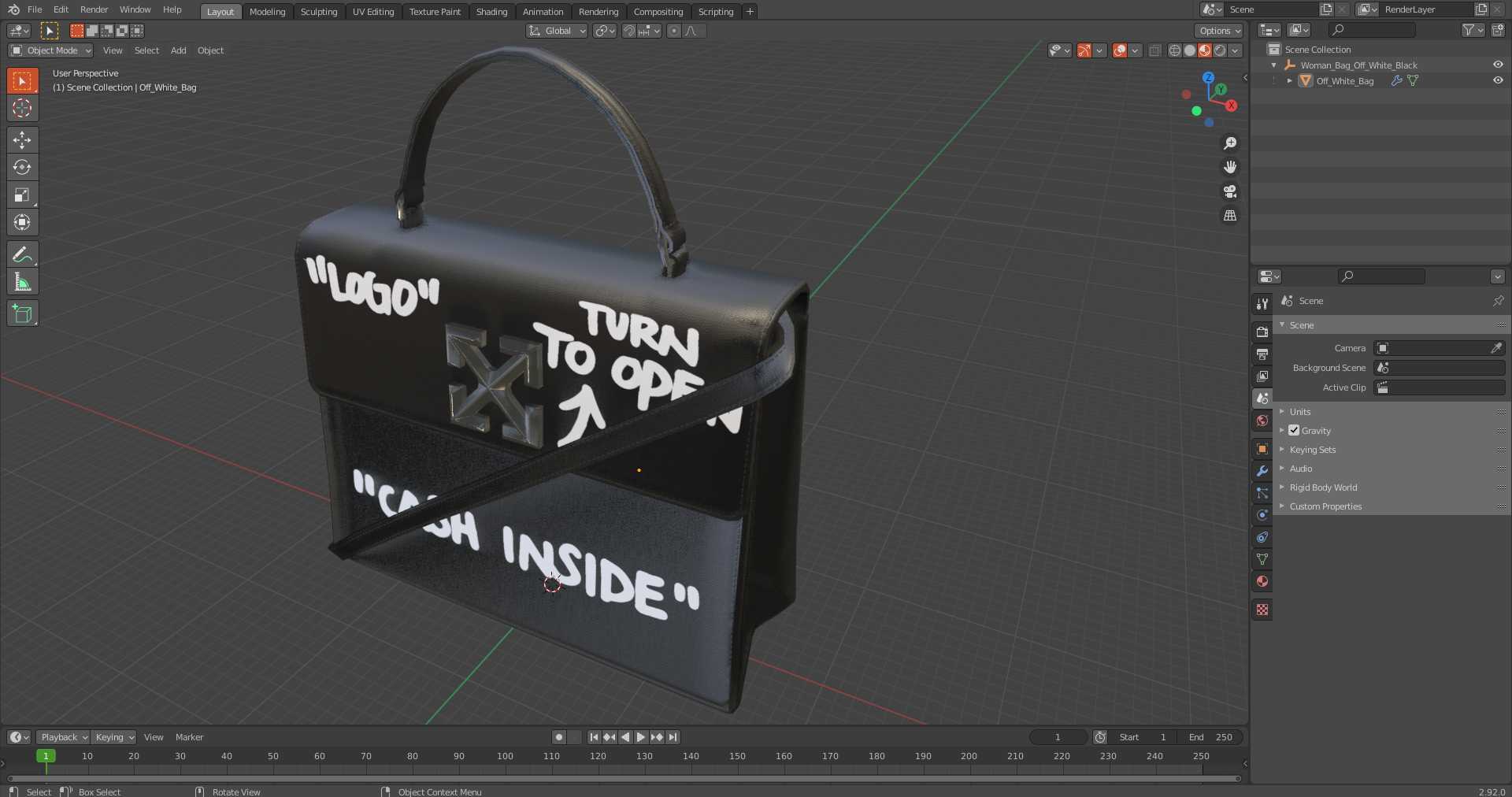Screen dimensions: 1512x797
Task: Click the zoom view magnifier icon
Action: (x=1229, y=143)
